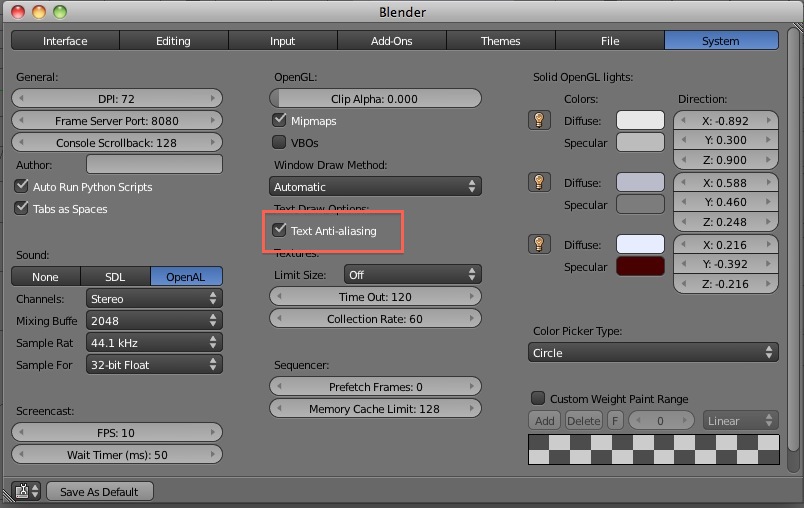Switch to Editing tab
804x508 pixels.
pos(173,40)
